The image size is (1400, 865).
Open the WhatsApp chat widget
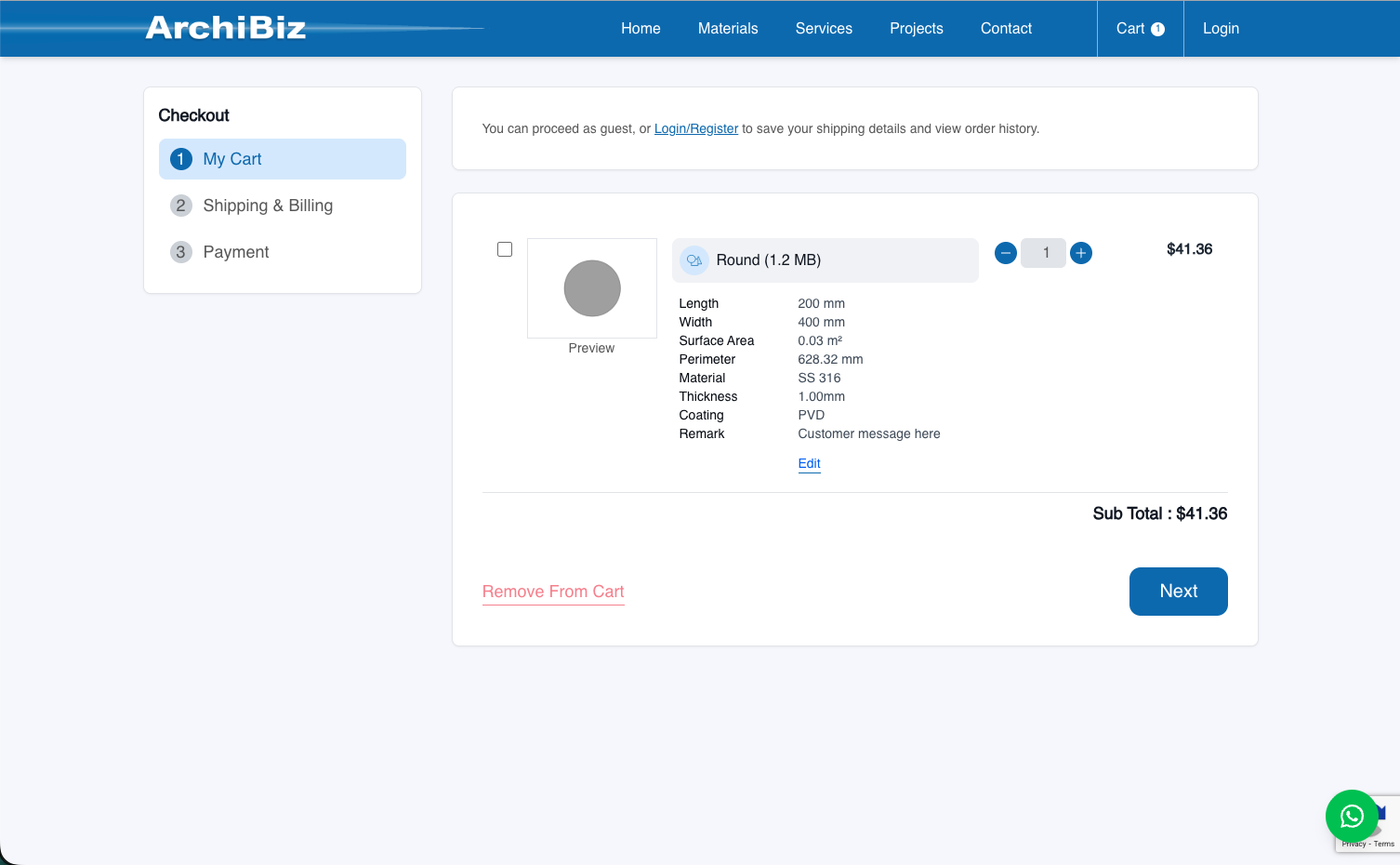click(x=1352, y=816)
